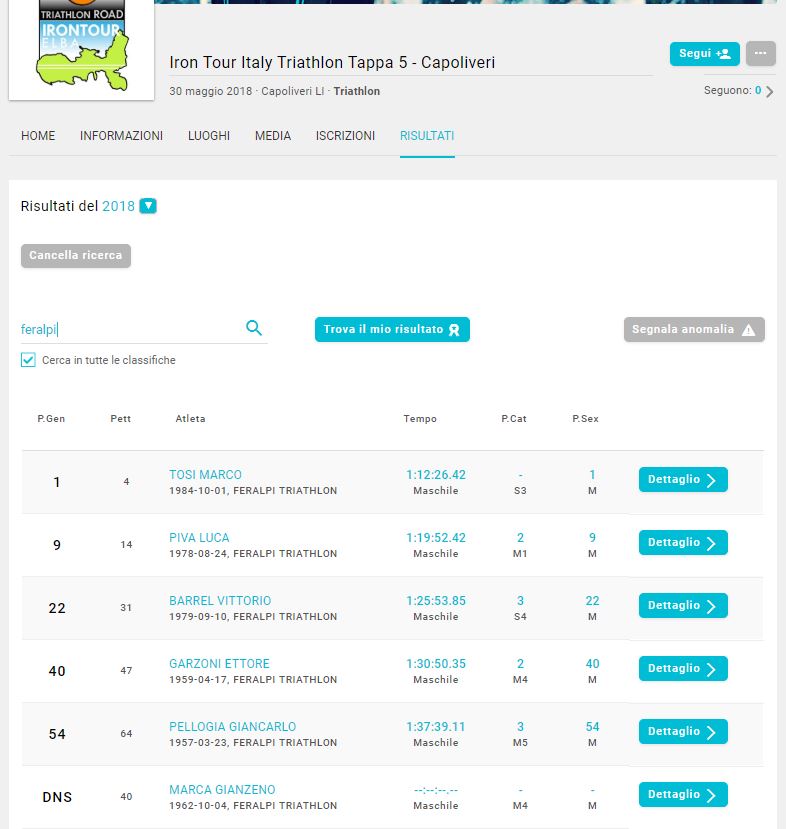The image size is (786, 829).
Task: Open the three-dots more options button
Action: (761, 53)
